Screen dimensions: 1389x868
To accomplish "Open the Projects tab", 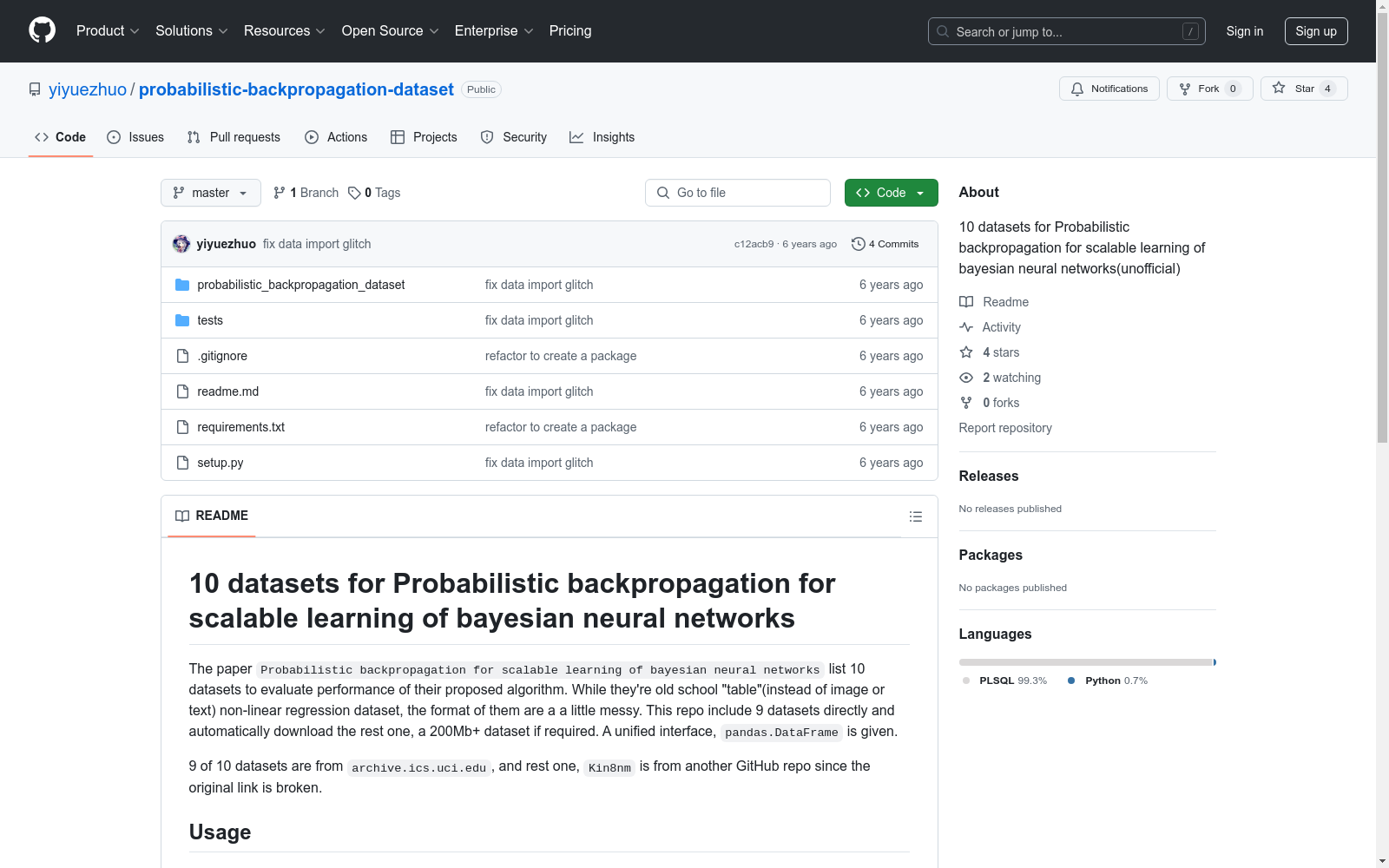I will [x=424, y=137].
